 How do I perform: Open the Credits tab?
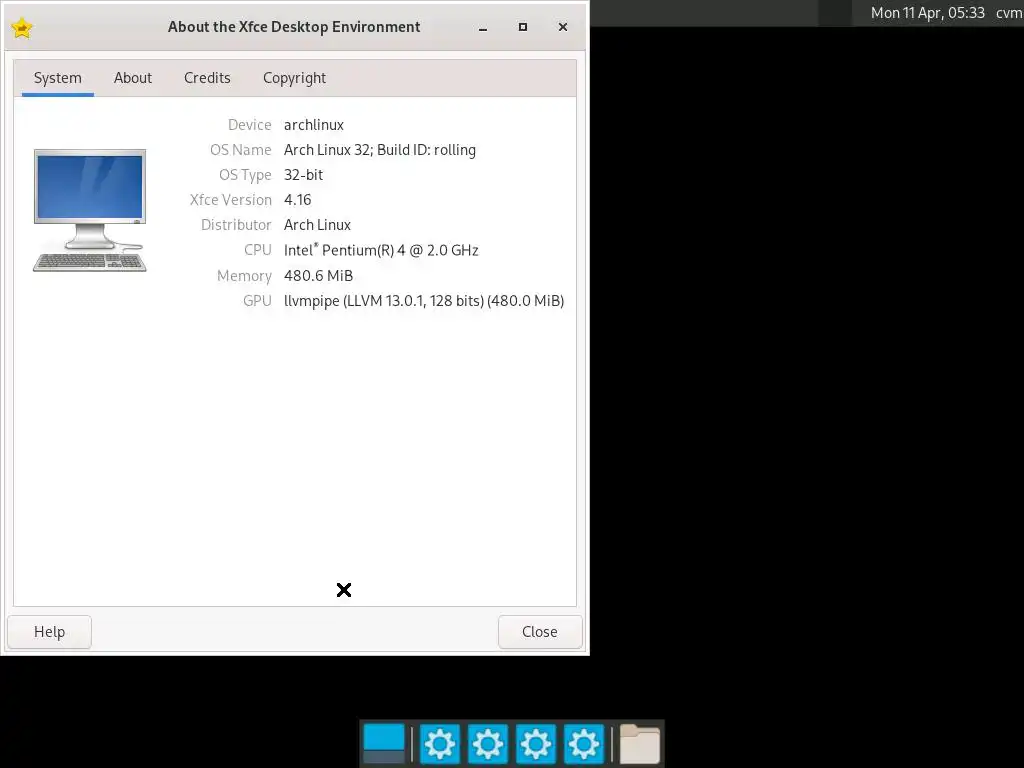[x=207, y=78]
